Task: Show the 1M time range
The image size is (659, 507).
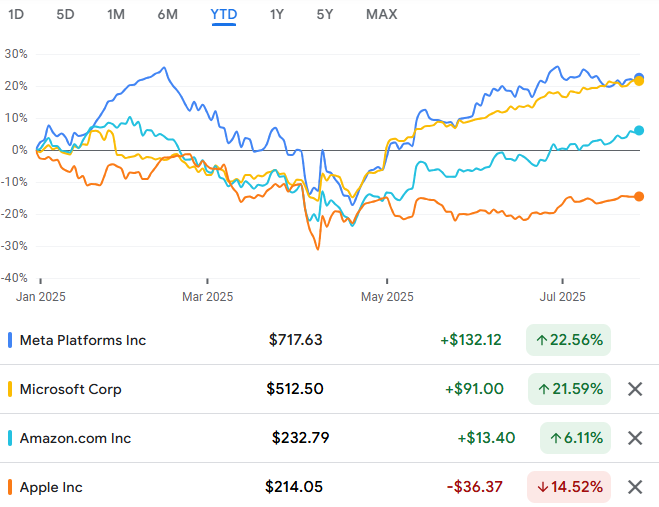Action: [x=116, y=14]
